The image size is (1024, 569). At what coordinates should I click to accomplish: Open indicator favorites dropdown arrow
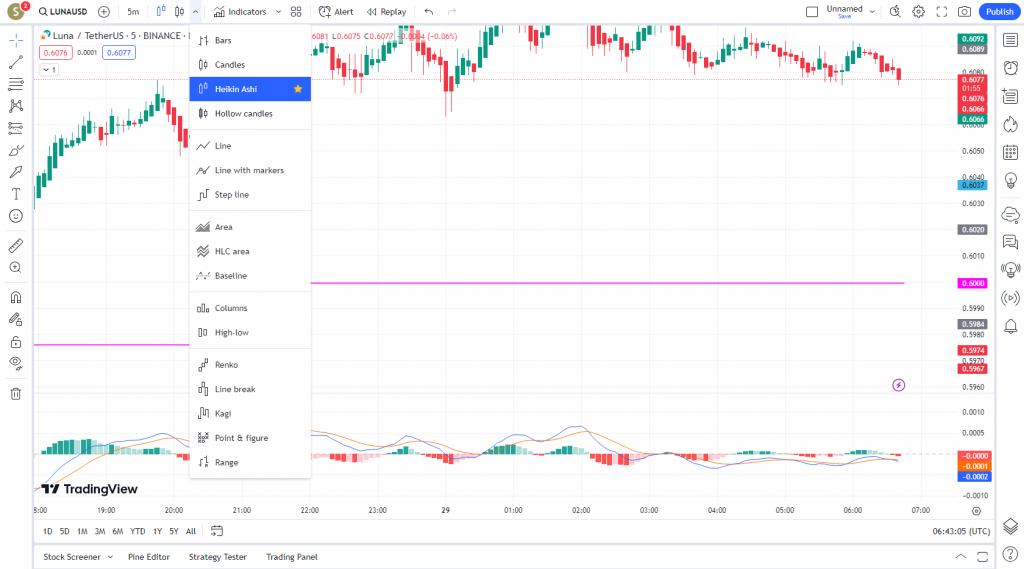pyautogui.click(x=278, y=12)
